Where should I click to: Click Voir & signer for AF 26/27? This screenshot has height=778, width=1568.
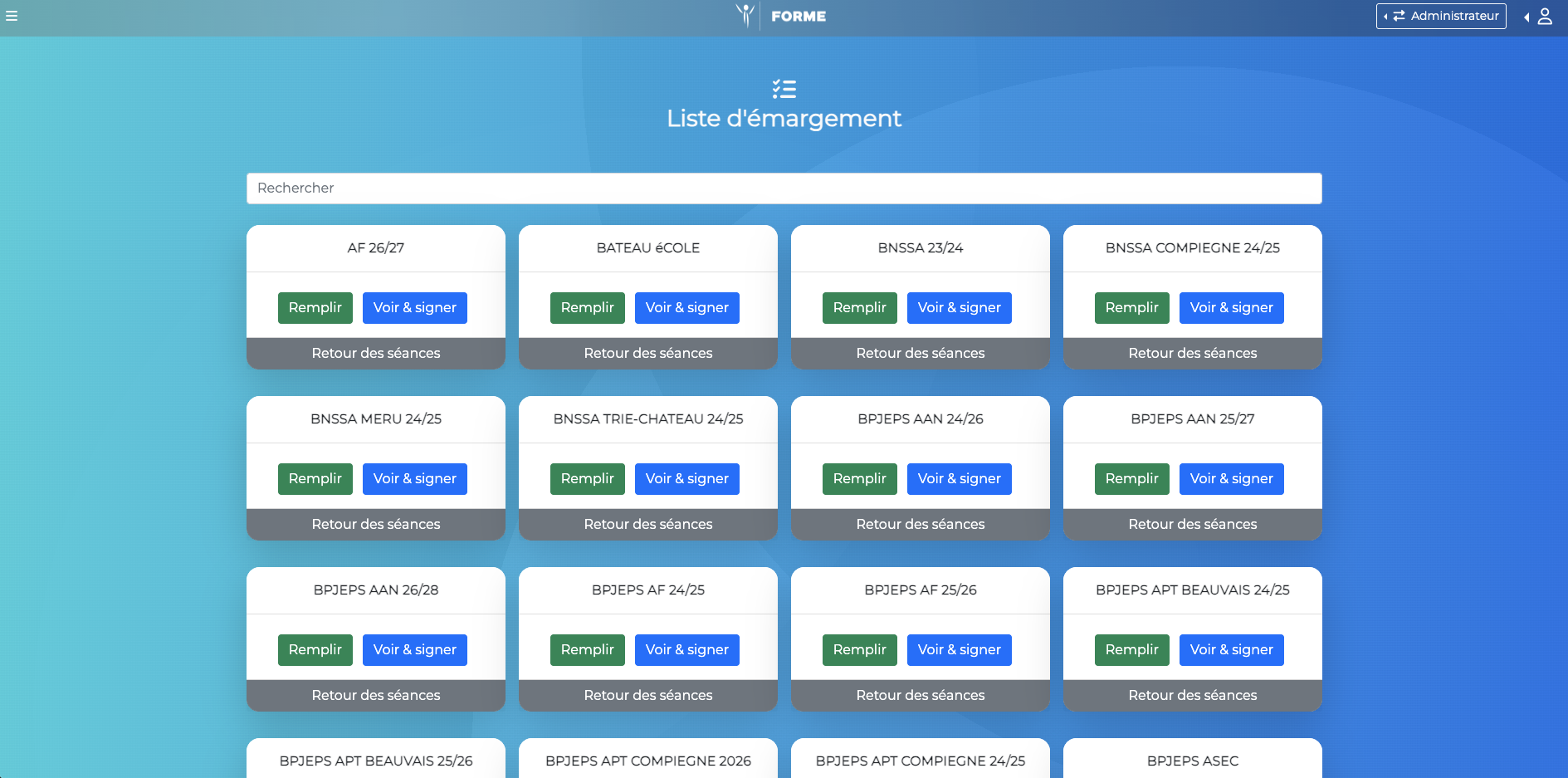(x=415, y=308)
